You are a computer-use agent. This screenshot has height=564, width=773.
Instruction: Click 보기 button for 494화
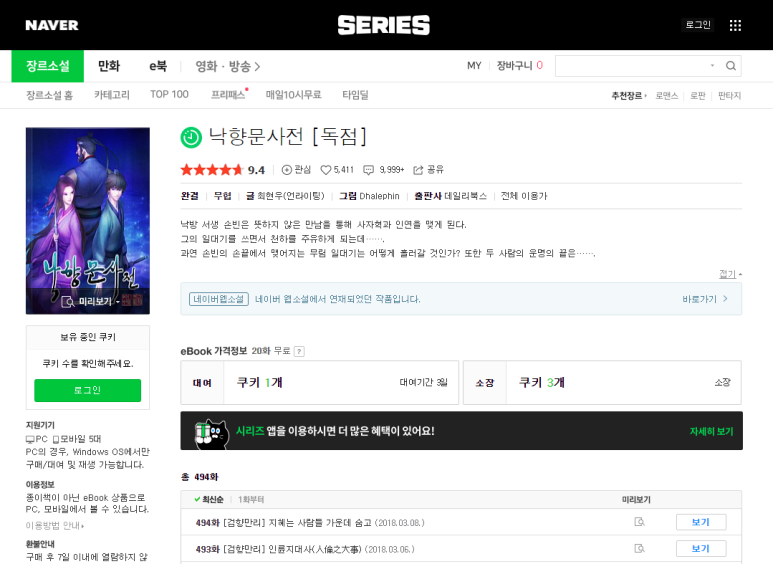(x=701, y=522)
